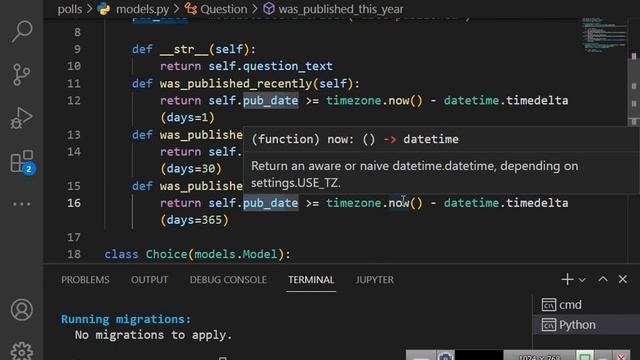Show additional views ellipsis in activity bar
The image size is (640, 360).
pos(22,204)
